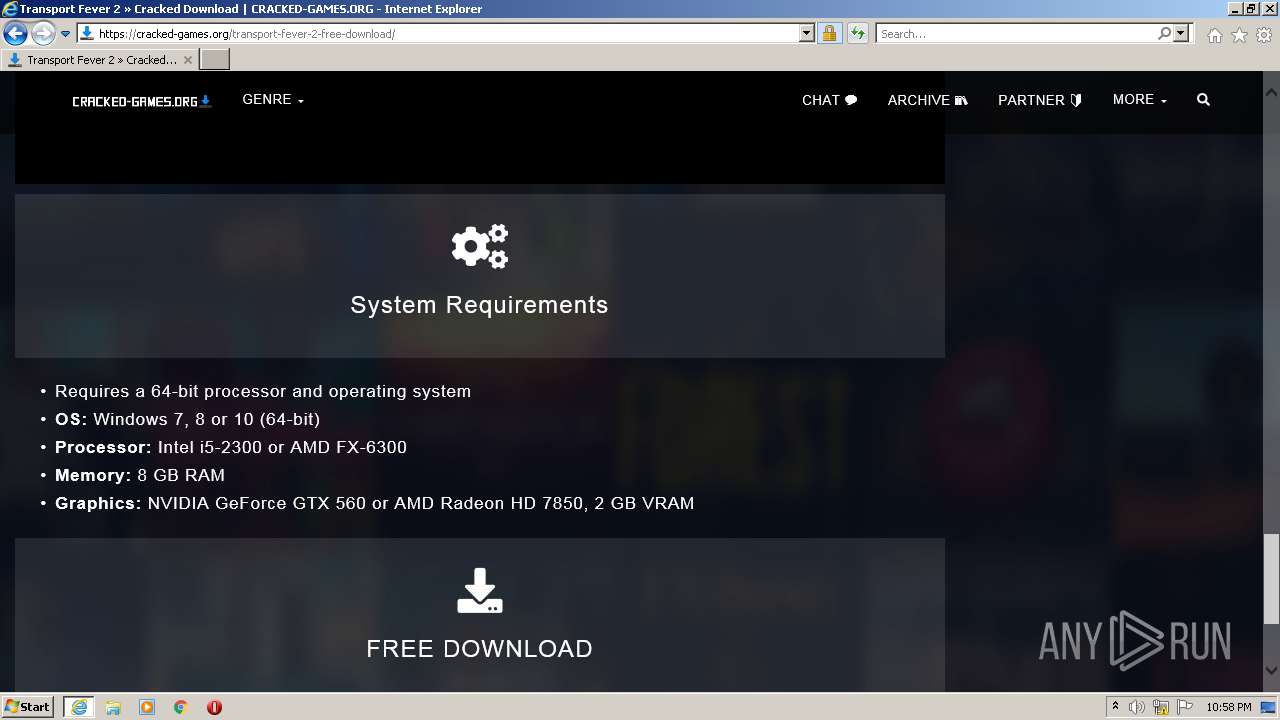Click the site search magnifier icon
1280x720 pixels.
[x=1203, y=100]
